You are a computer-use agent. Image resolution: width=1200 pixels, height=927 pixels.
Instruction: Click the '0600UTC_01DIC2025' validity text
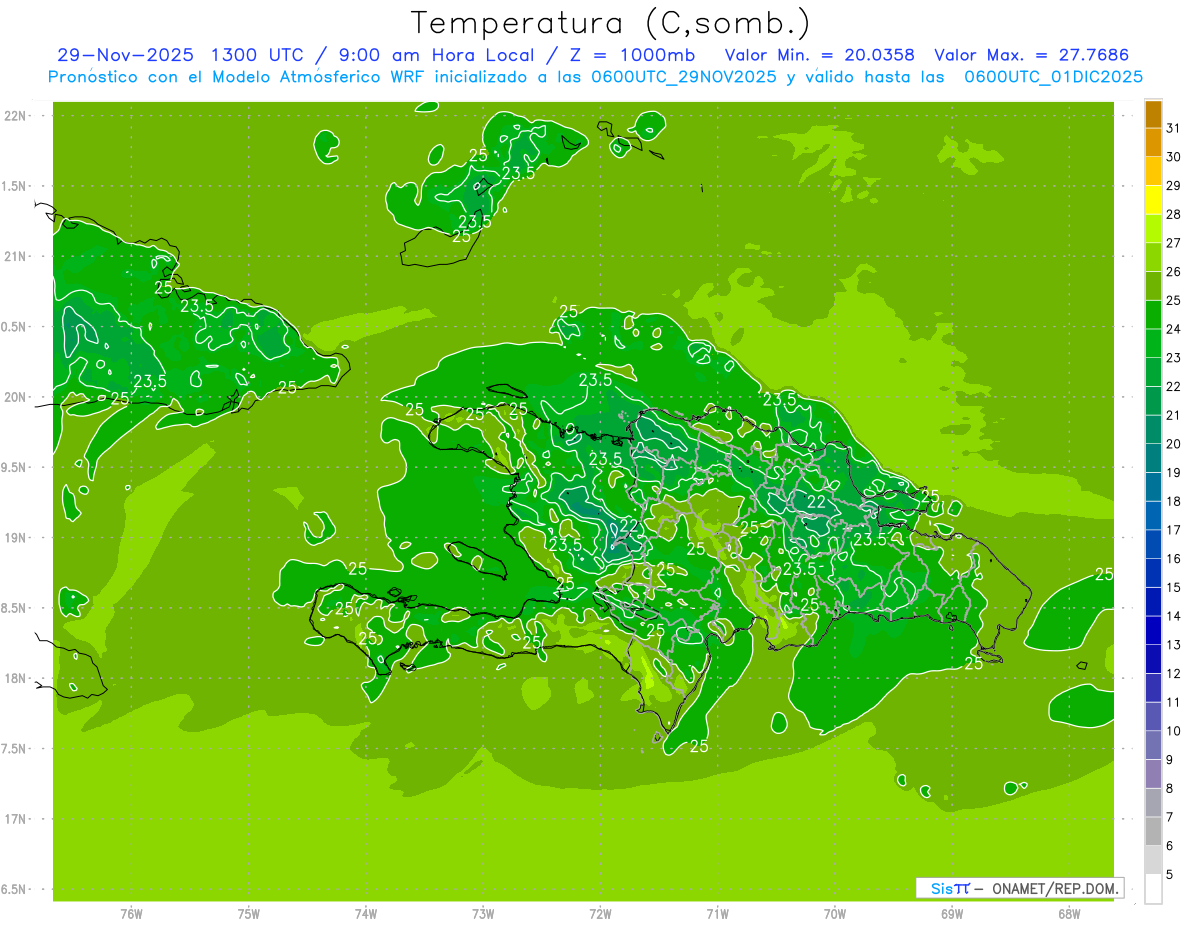(x=1053, y=77)
